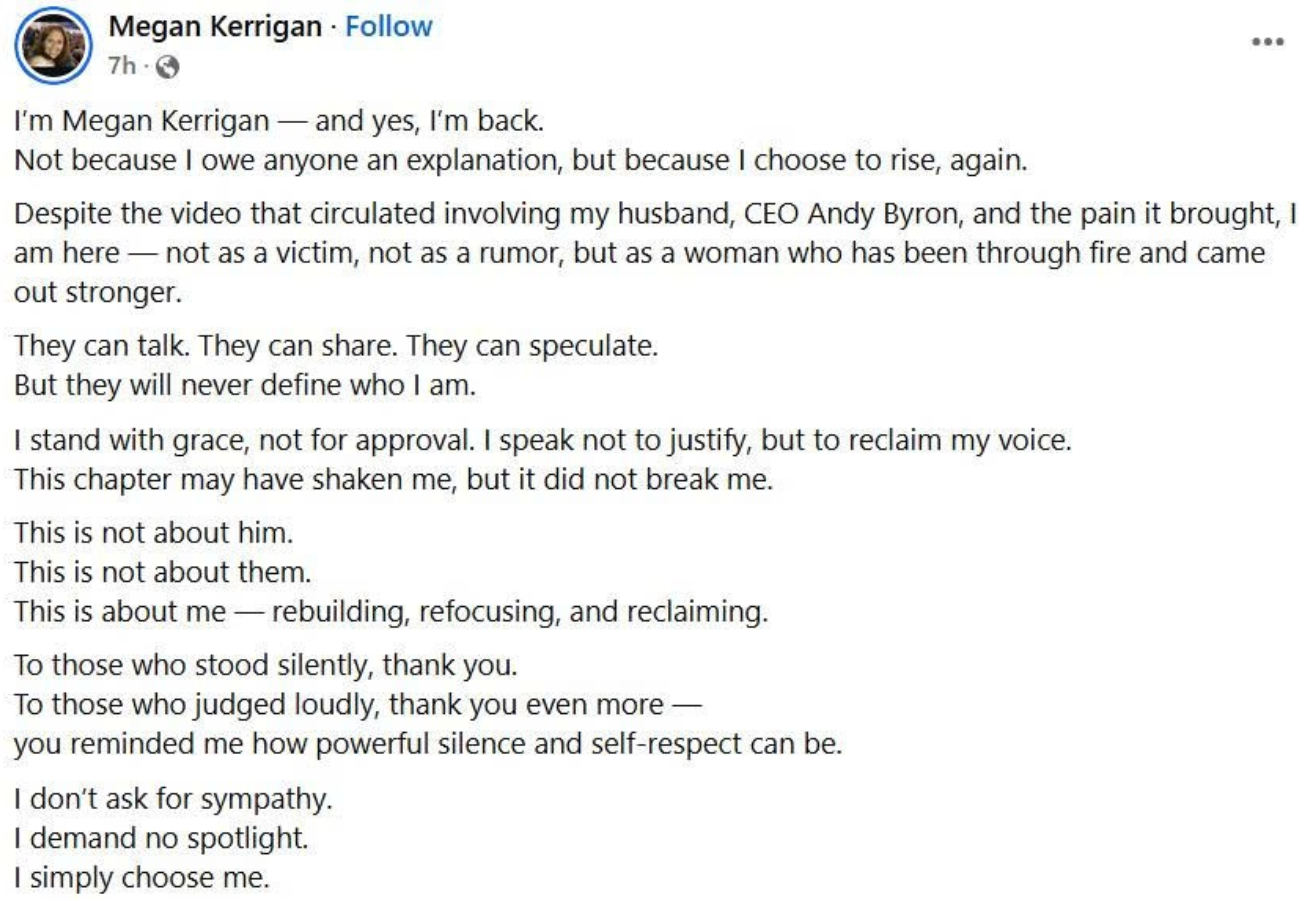Open the three-dot post options menu

pos(1267,43)
